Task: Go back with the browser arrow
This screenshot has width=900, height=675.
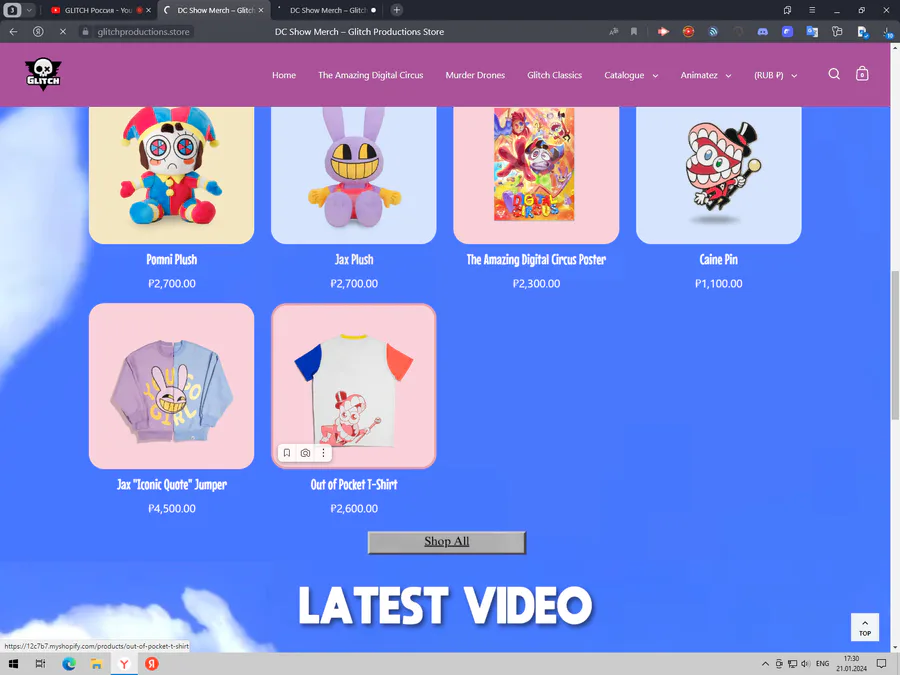Action: point(14,32)
